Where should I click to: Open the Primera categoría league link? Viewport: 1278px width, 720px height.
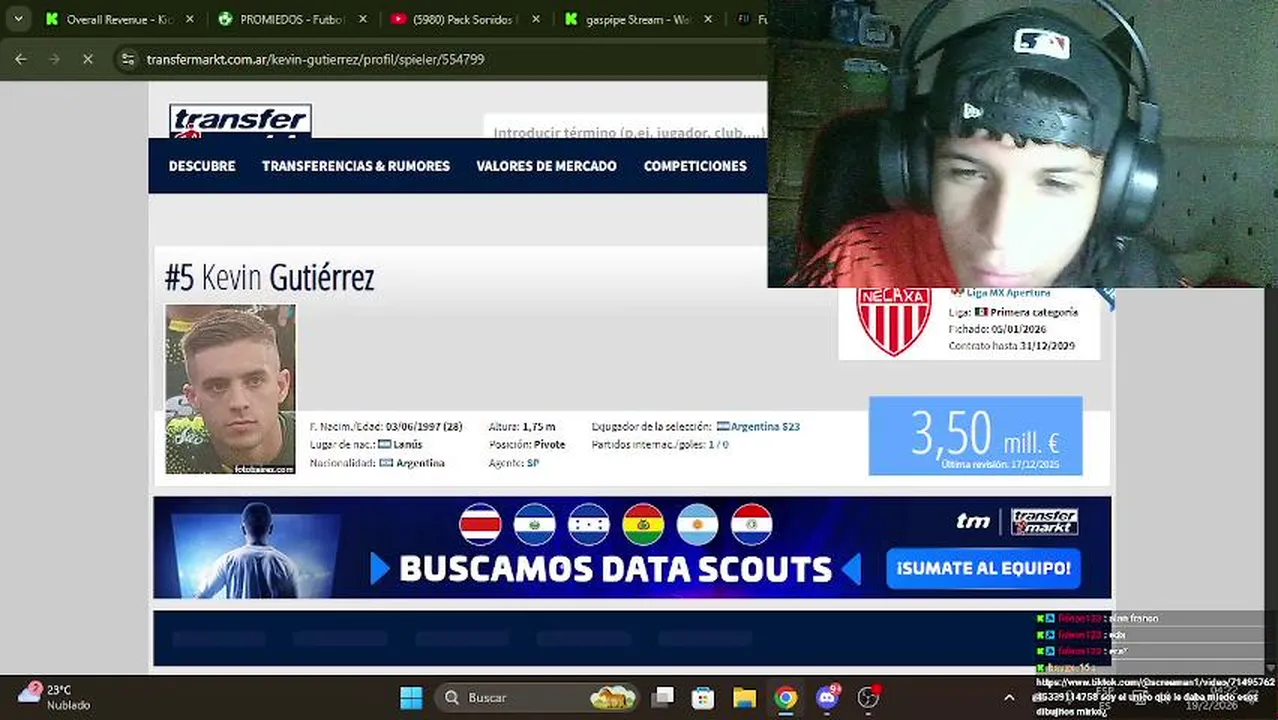tap(1034, 312)
